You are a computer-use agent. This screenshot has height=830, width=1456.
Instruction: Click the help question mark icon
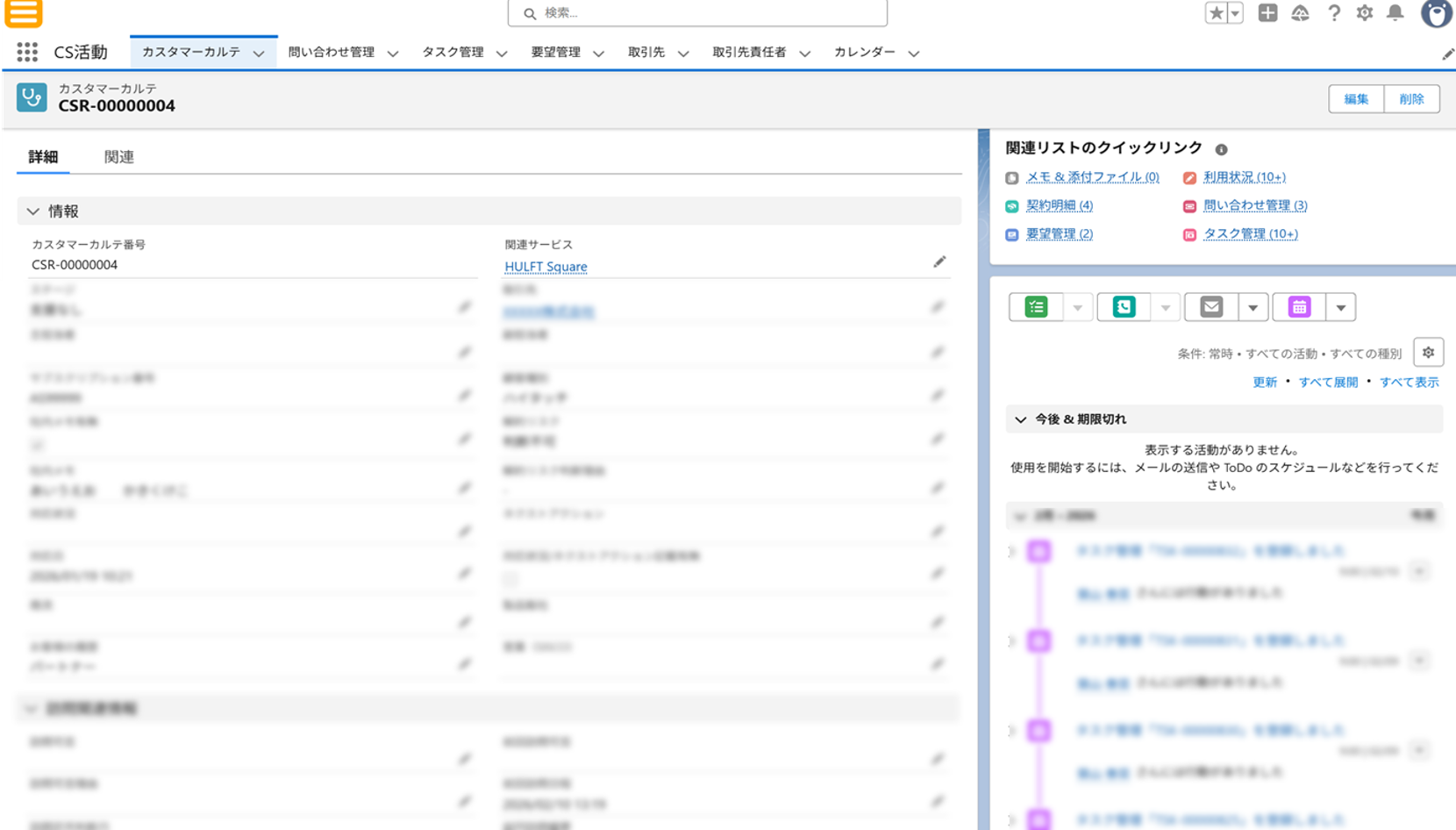pyautogui.click(x=1333, y=13)
